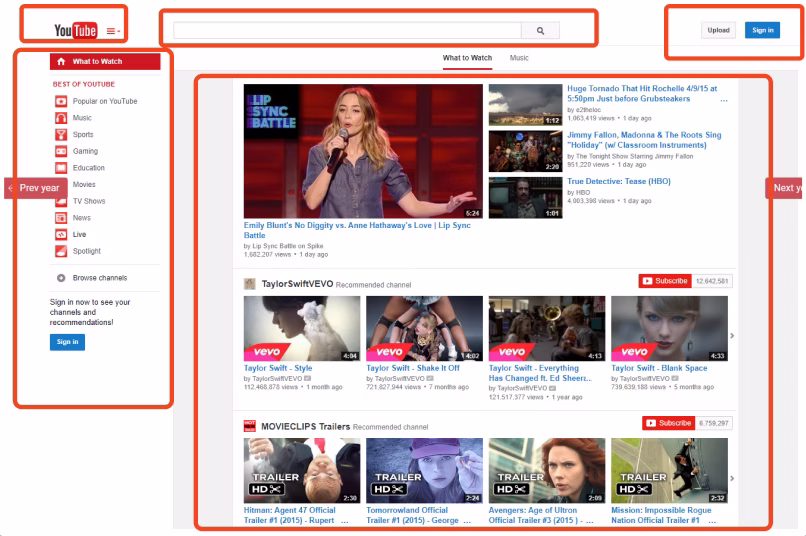806x536 pixels.
Task: Subscribe to MOVIECLIPS Trailers channel
Action: pyautogui.click(x=668, y=423)
